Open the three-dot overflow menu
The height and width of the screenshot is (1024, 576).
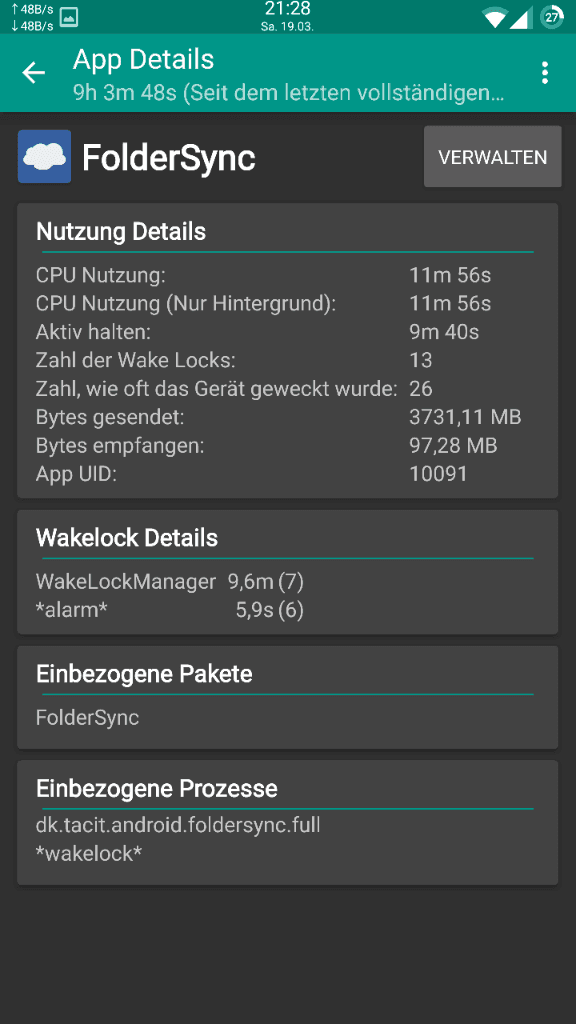[x=545, y=72]
